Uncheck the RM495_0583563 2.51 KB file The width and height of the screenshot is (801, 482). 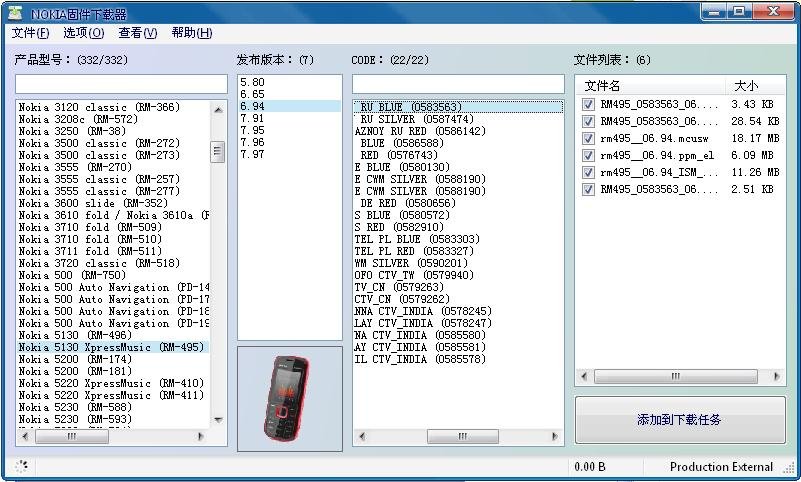(x=588, y=189)
